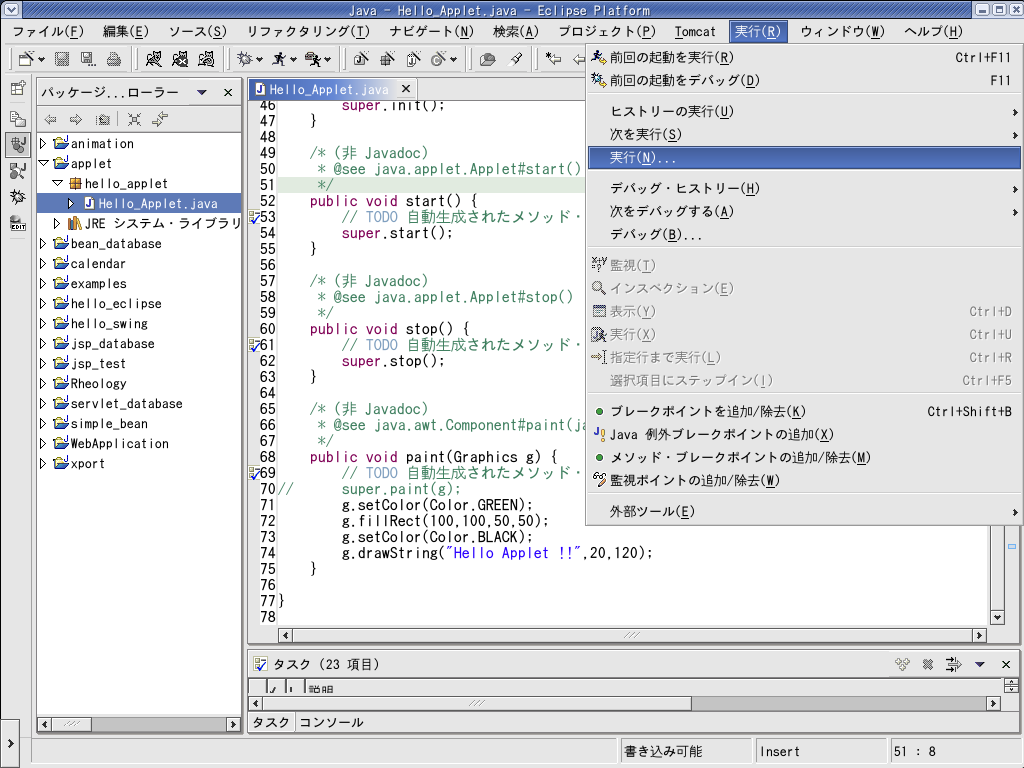
Task: Open the Tasks view menu dropdown
Action: click(x=980, y=665)
